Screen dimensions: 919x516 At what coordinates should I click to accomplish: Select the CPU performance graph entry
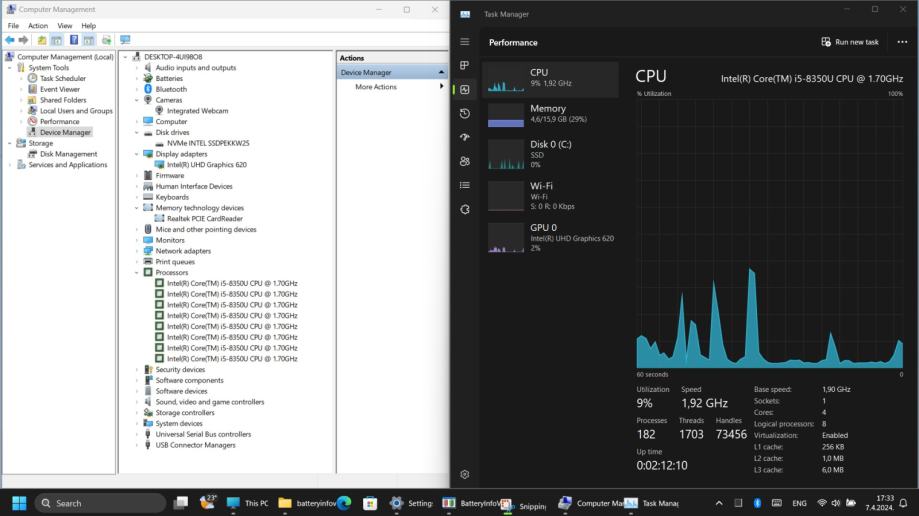point(550,79)
